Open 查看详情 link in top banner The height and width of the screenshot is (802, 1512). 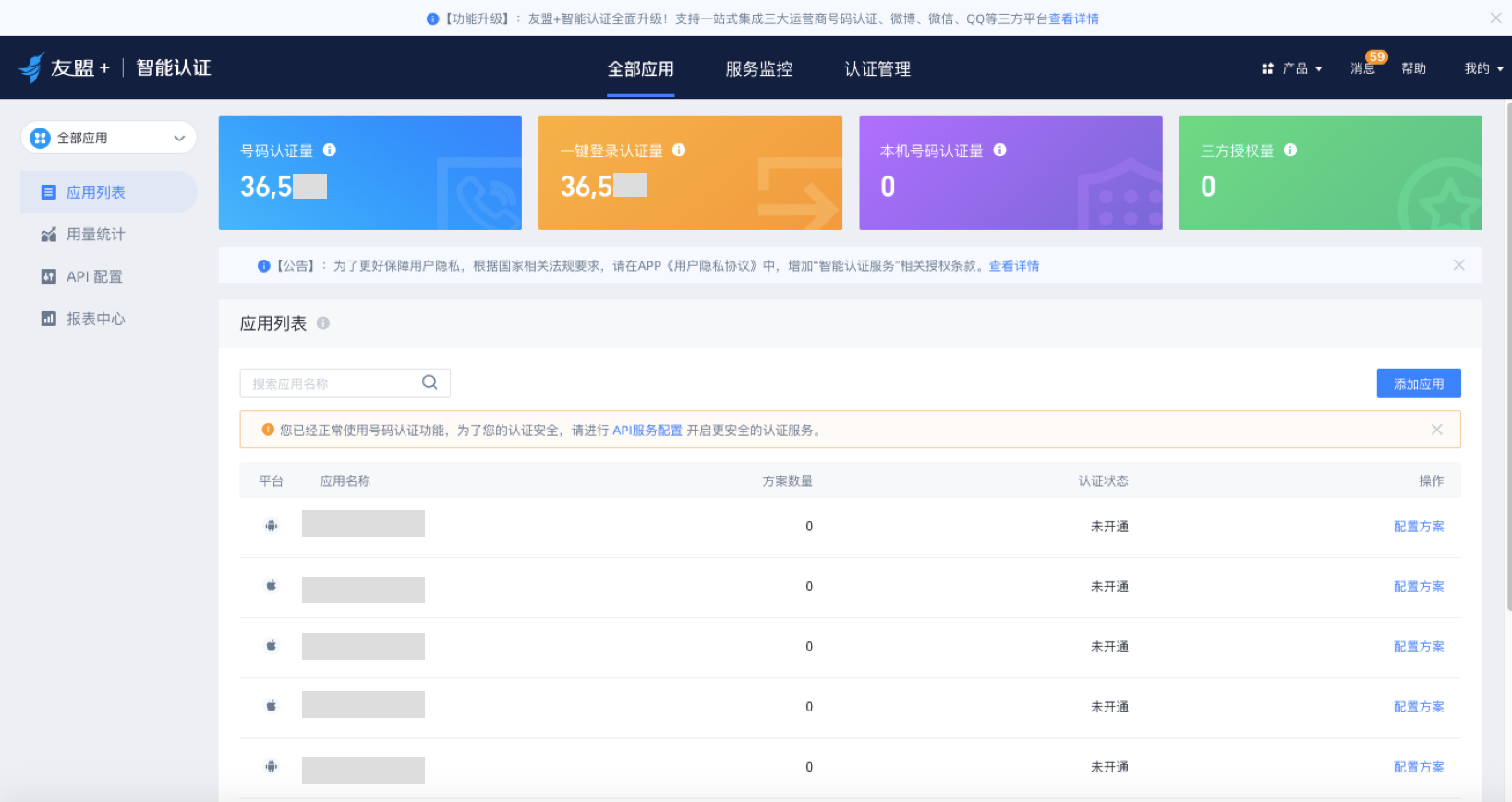(1073, 18)
